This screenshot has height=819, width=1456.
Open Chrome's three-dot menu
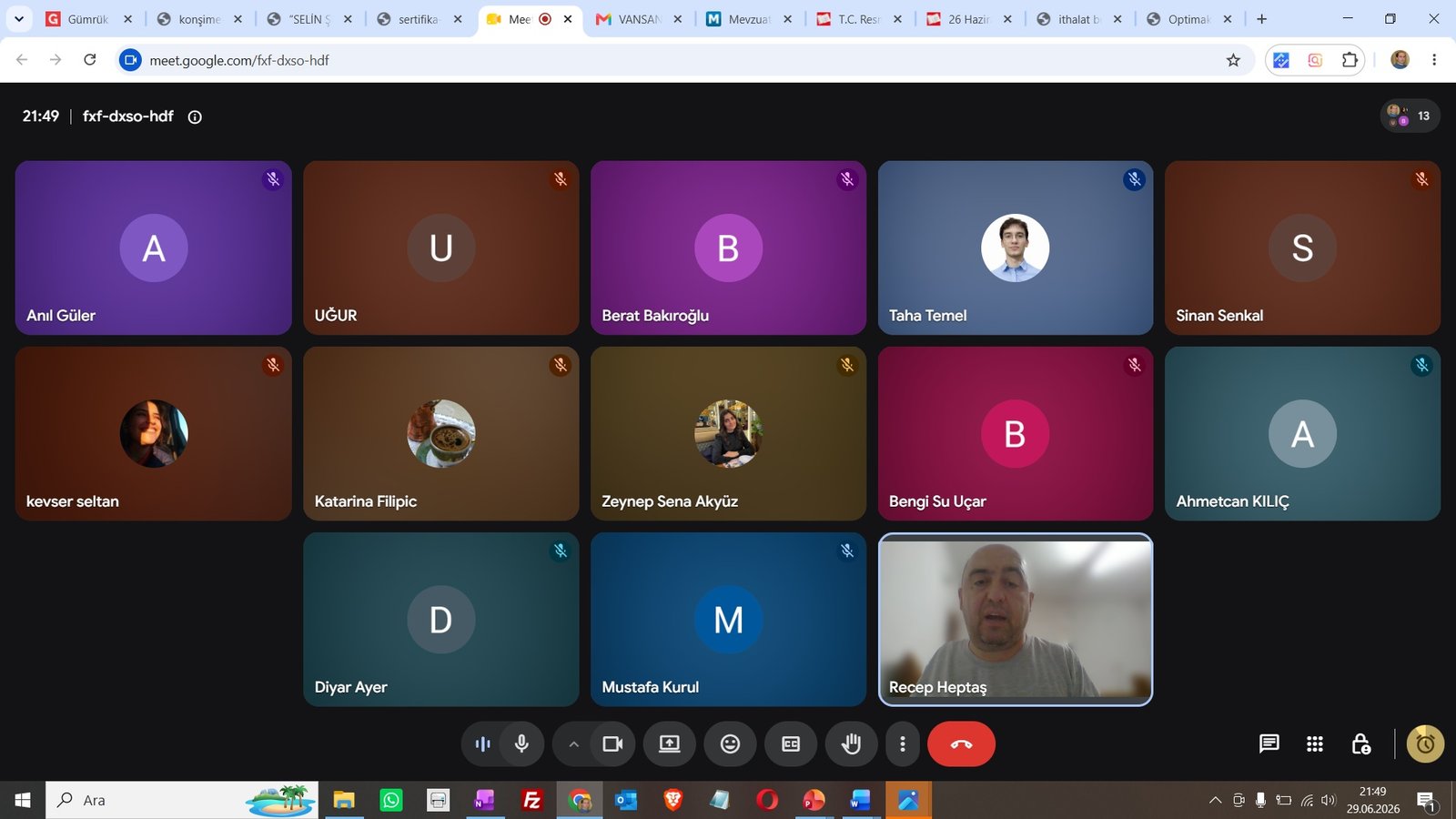(1434, 60)
